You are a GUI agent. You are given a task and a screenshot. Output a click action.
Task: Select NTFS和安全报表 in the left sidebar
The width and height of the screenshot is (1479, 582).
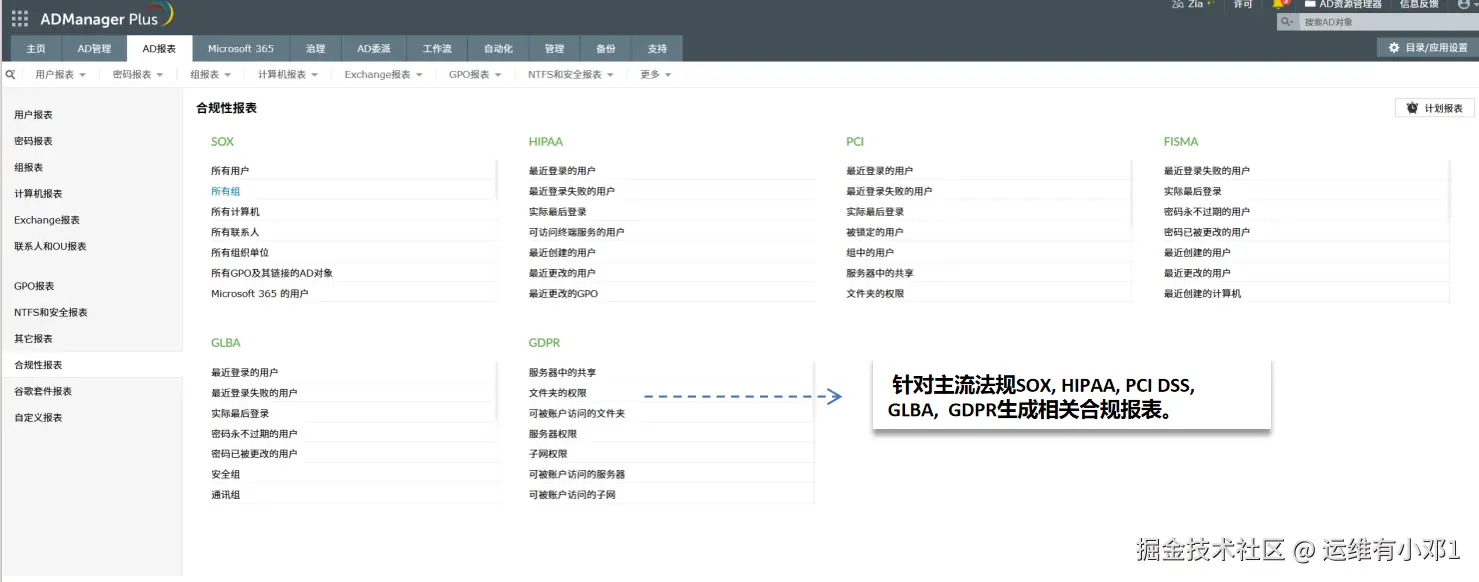point(51,312)
